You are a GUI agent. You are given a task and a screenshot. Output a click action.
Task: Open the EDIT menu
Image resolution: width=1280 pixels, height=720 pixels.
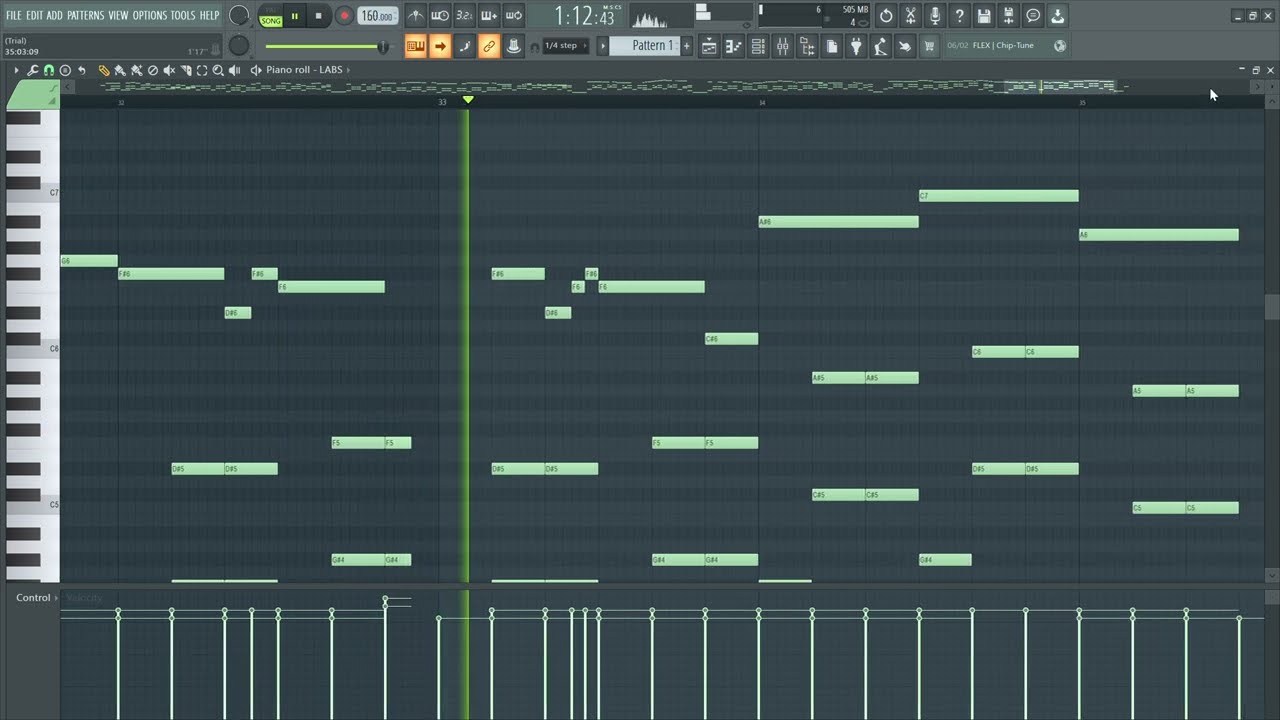click(35, 15)
